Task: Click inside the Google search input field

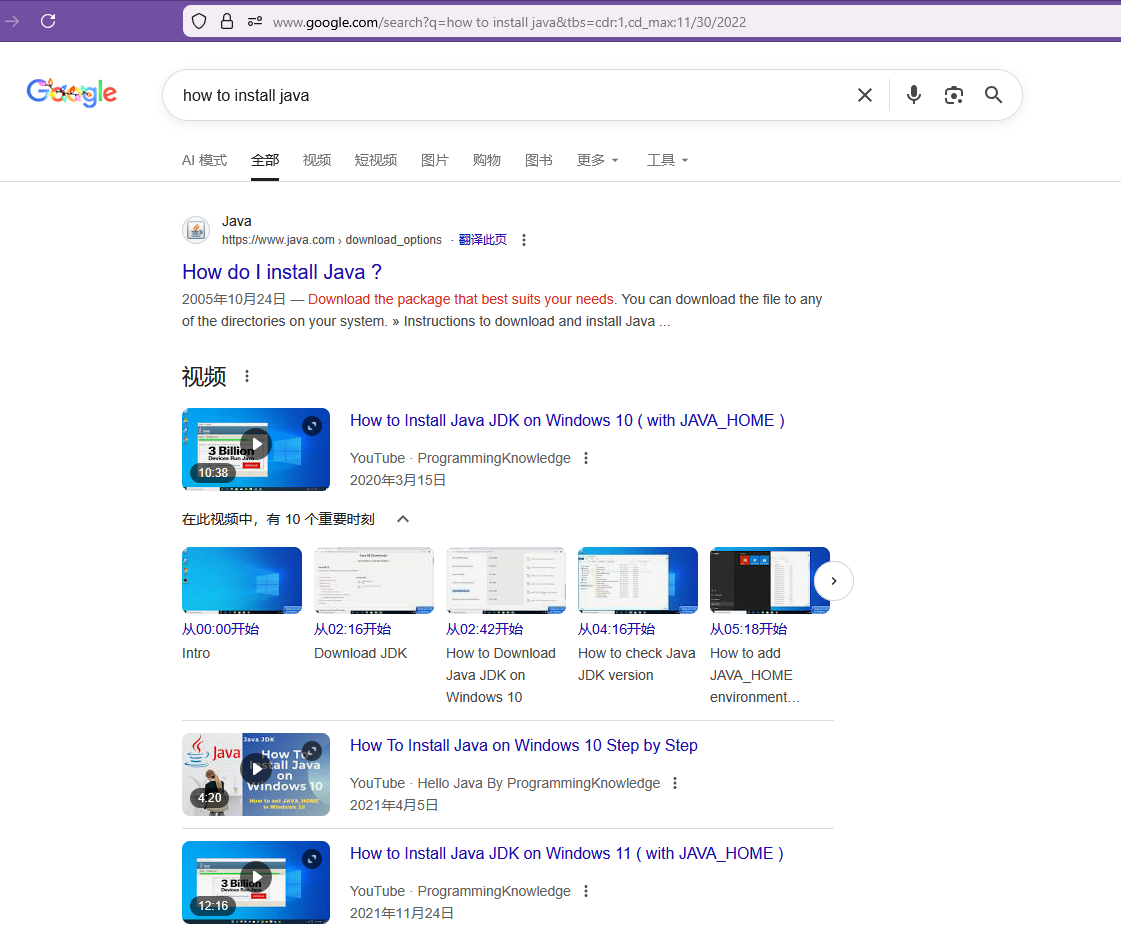Action: click(x=500, y=95)
